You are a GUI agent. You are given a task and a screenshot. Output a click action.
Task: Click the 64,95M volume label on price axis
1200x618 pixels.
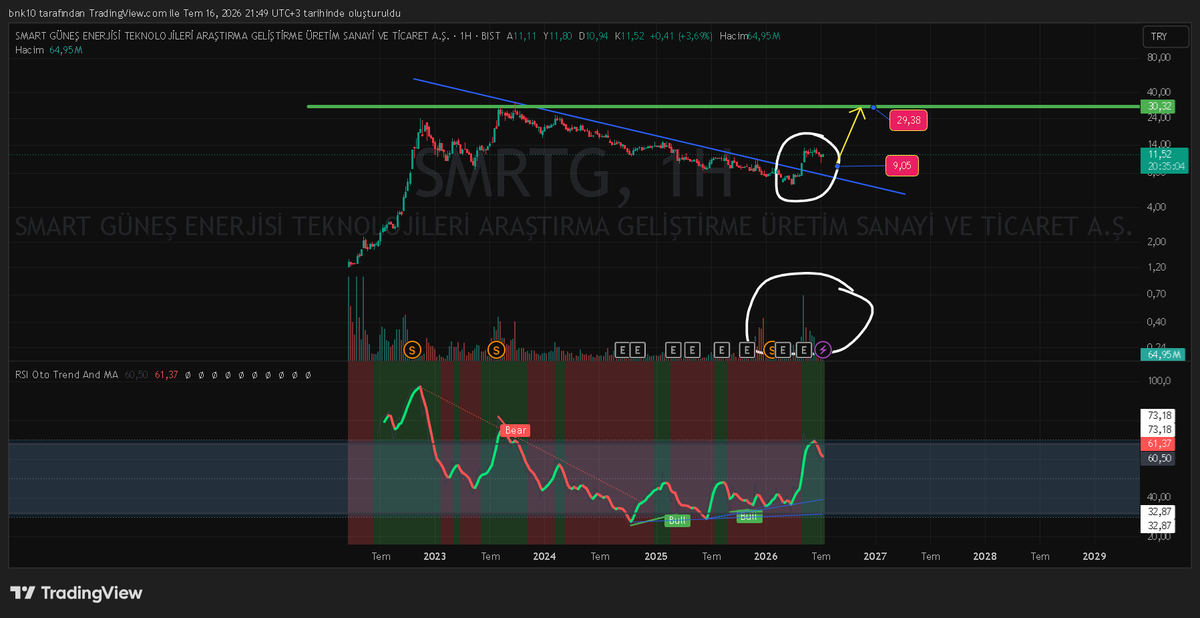pos(1161,355)
